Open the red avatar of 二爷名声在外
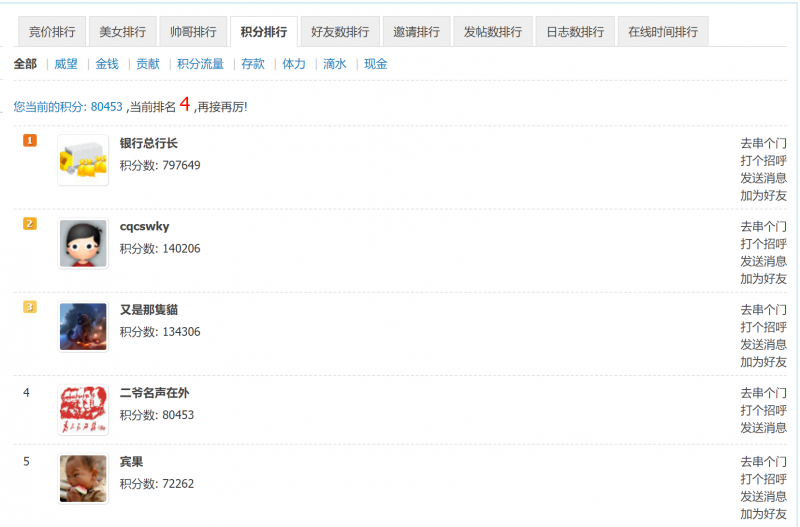The image size is (800, 527). (x=83, y=410)
